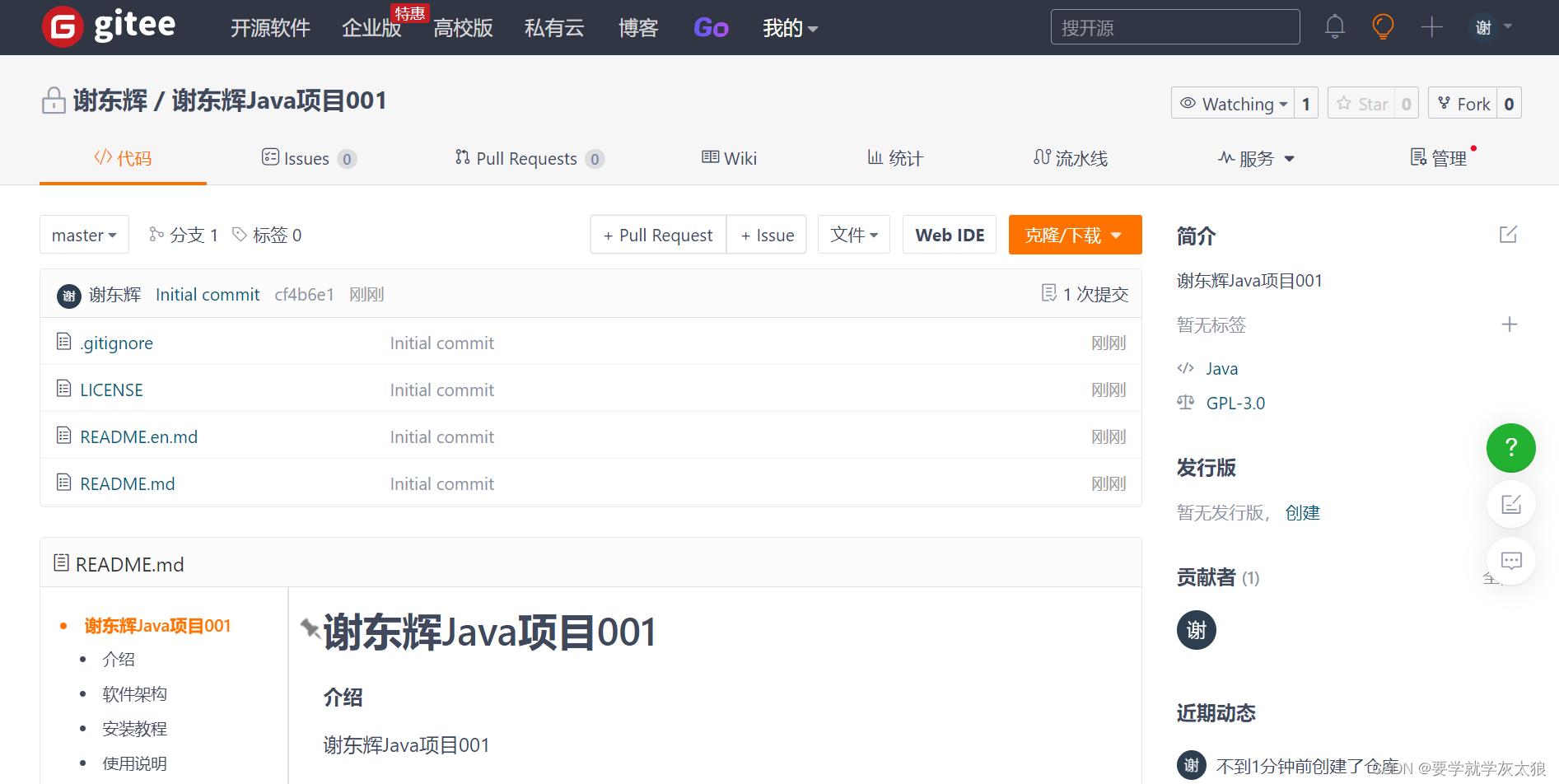Jump to 软件架构 in README outline
This screenshot has width=1559, height=784.
(134, 694)
